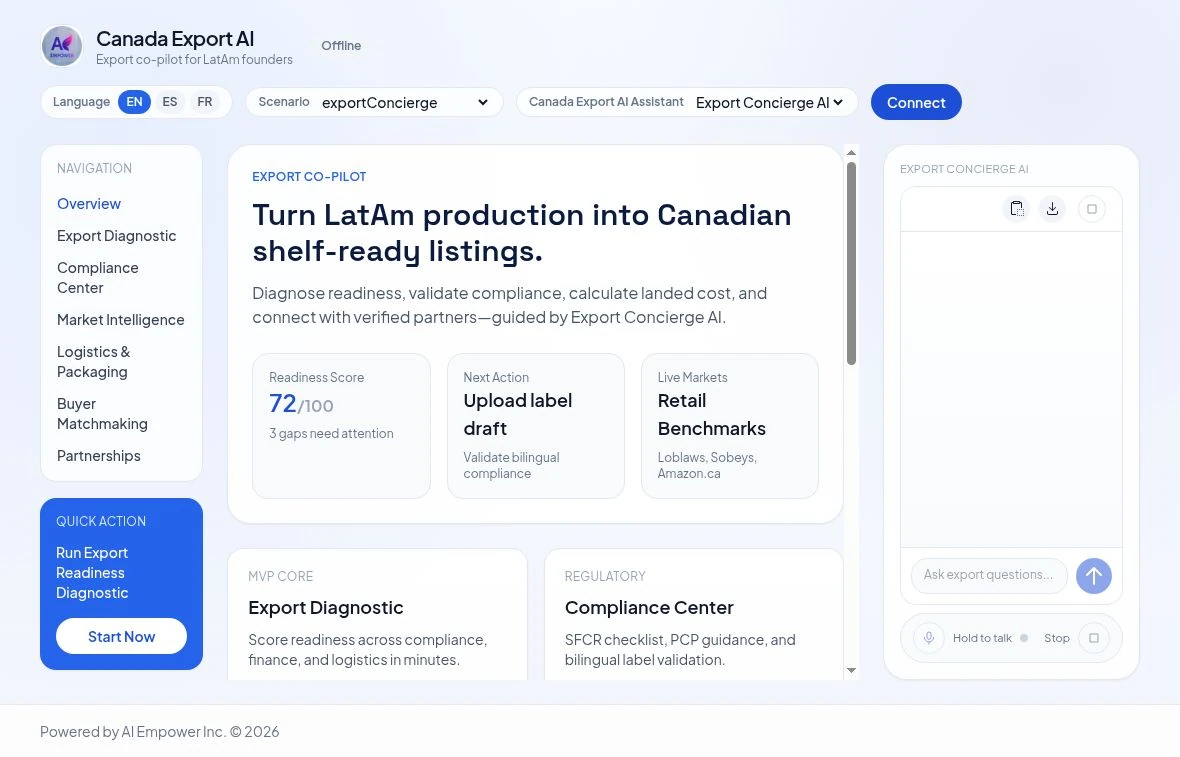
Task: Switch language to EN
Action: (134, 102)
